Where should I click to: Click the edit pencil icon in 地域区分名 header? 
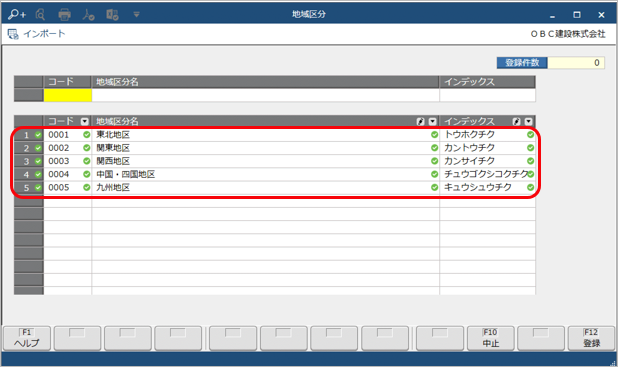coord(421,121)
